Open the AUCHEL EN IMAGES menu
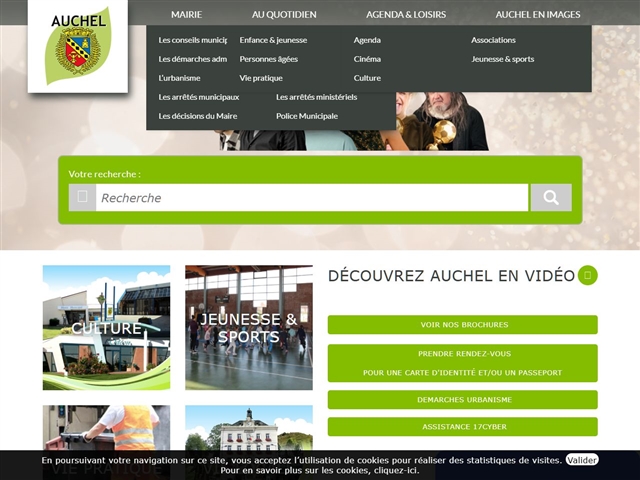Screen dimensions: 640x480 coord(538,15)
